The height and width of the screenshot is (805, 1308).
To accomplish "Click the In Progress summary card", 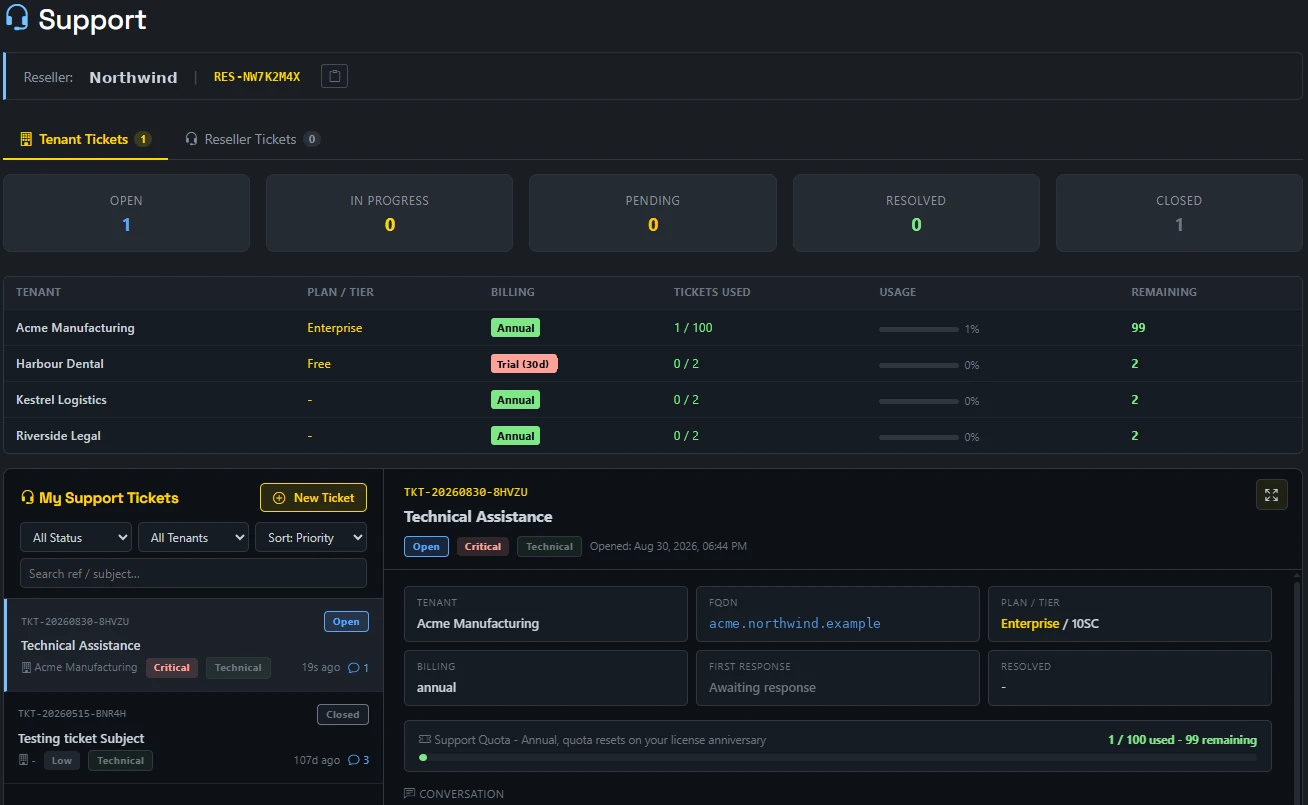I will click(x=389, y=213).
